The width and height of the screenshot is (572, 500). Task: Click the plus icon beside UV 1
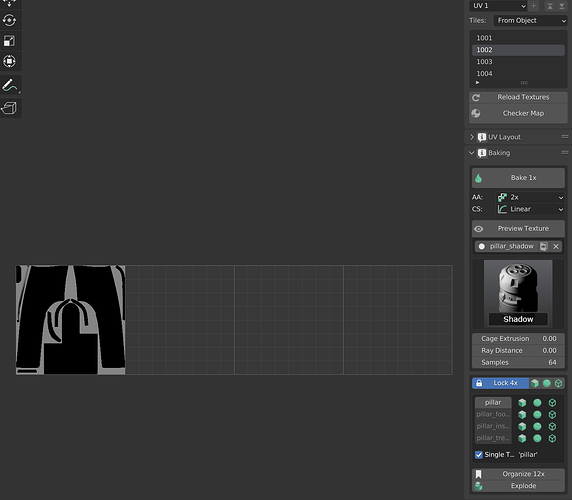533,6
